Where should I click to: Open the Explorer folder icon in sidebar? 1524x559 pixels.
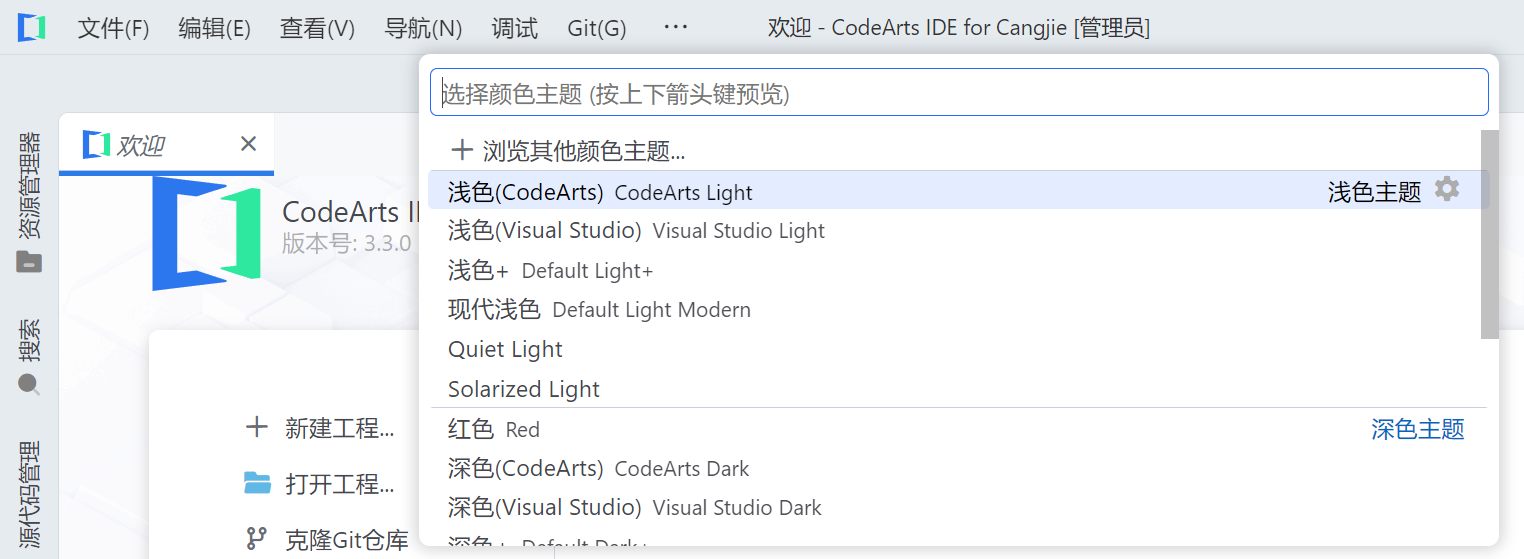pos(30,262)
